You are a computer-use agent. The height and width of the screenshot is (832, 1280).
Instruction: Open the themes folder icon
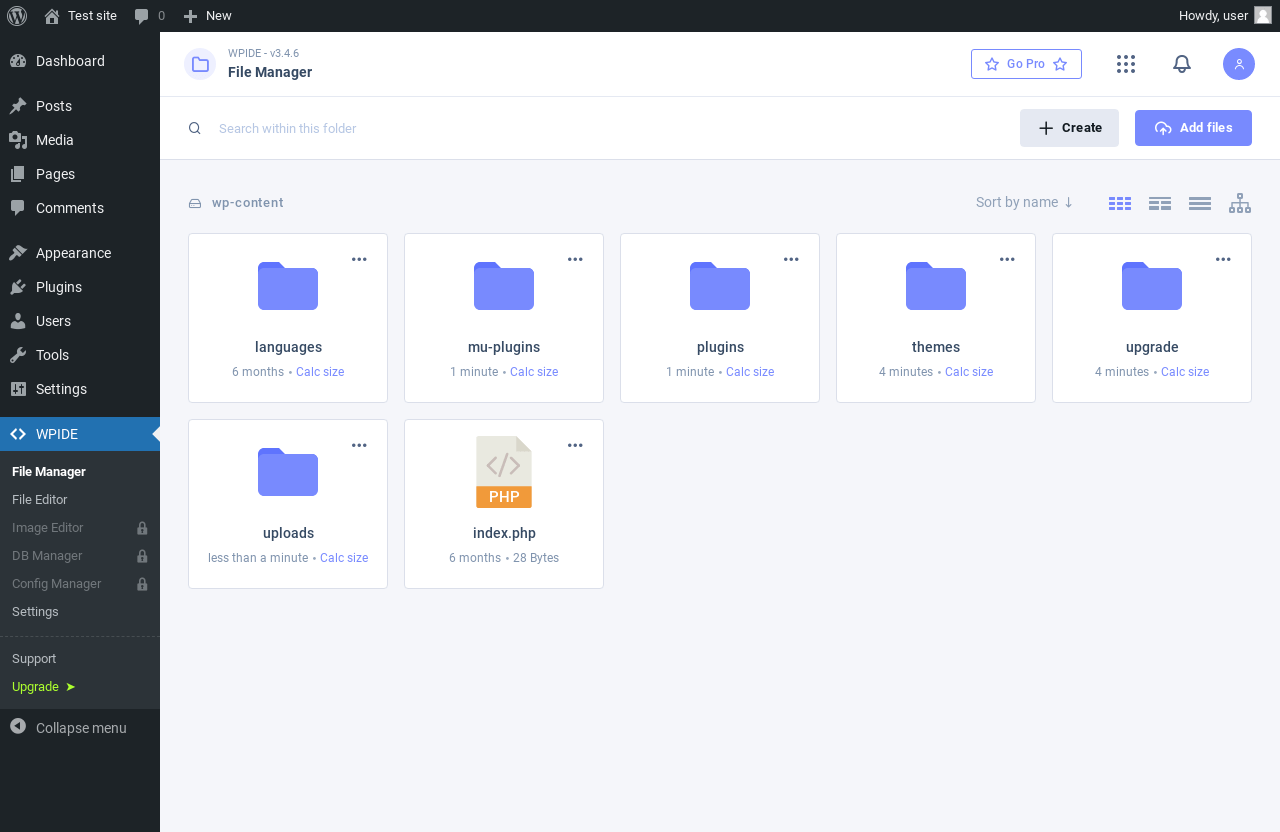(936, 286)
